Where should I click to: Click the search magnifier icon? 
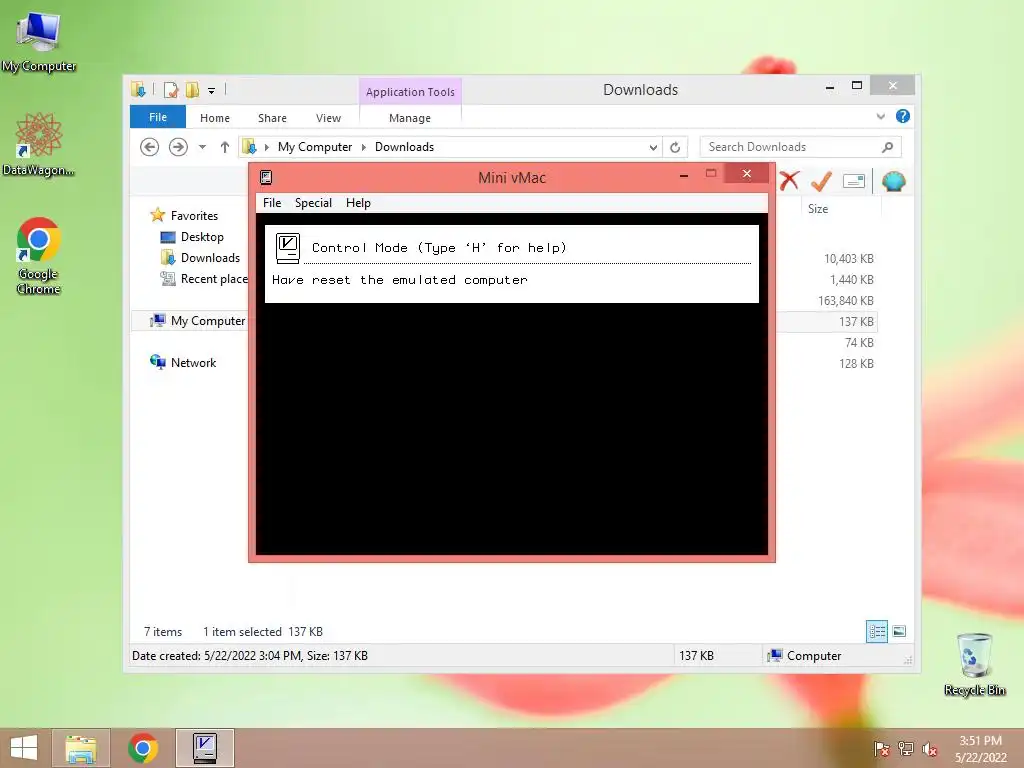click(888, 147)
